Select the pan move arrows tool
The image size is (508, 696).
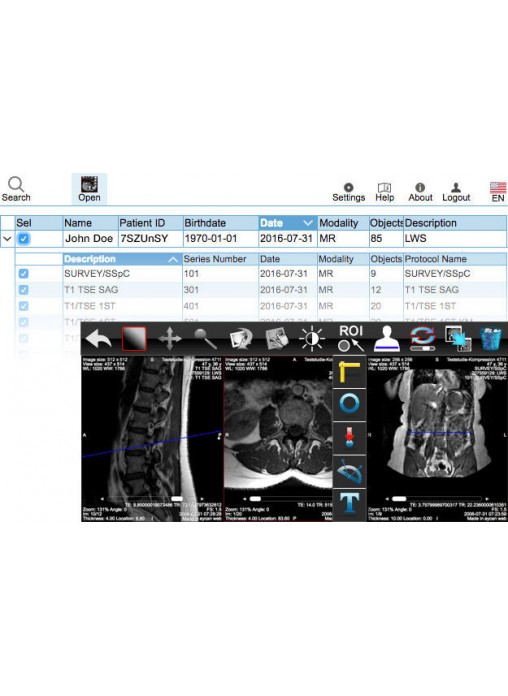[x=170, y=340]
